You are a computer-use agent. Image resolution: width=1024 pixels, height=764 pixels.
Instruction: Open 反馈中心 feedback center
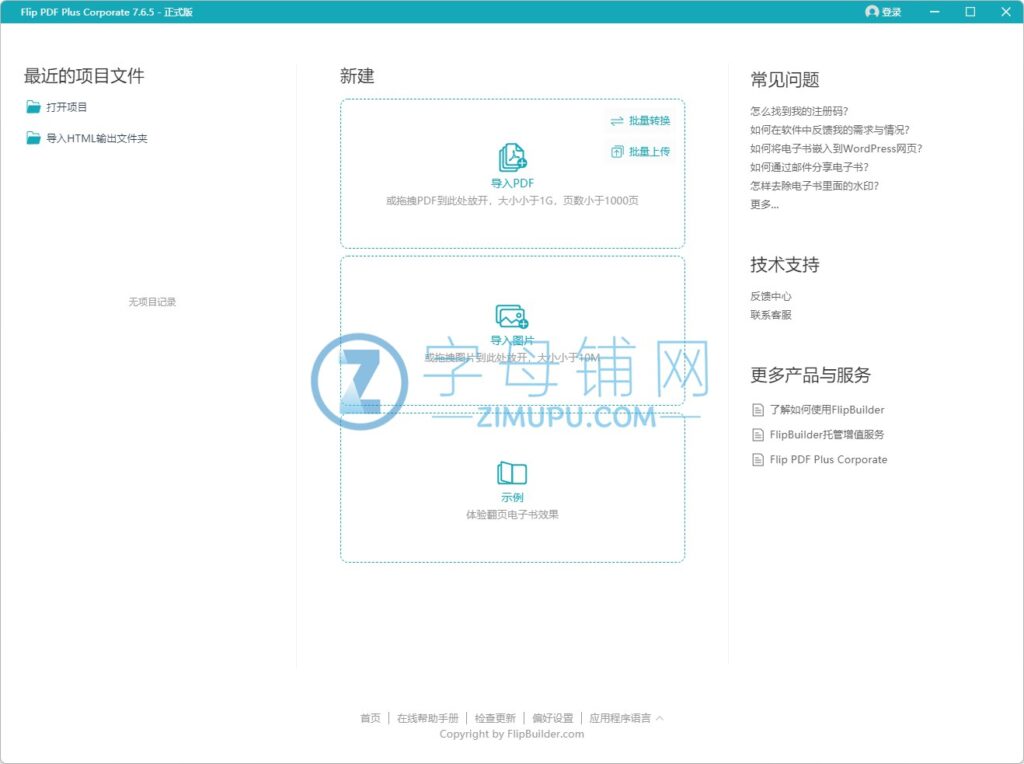point(771,296)
